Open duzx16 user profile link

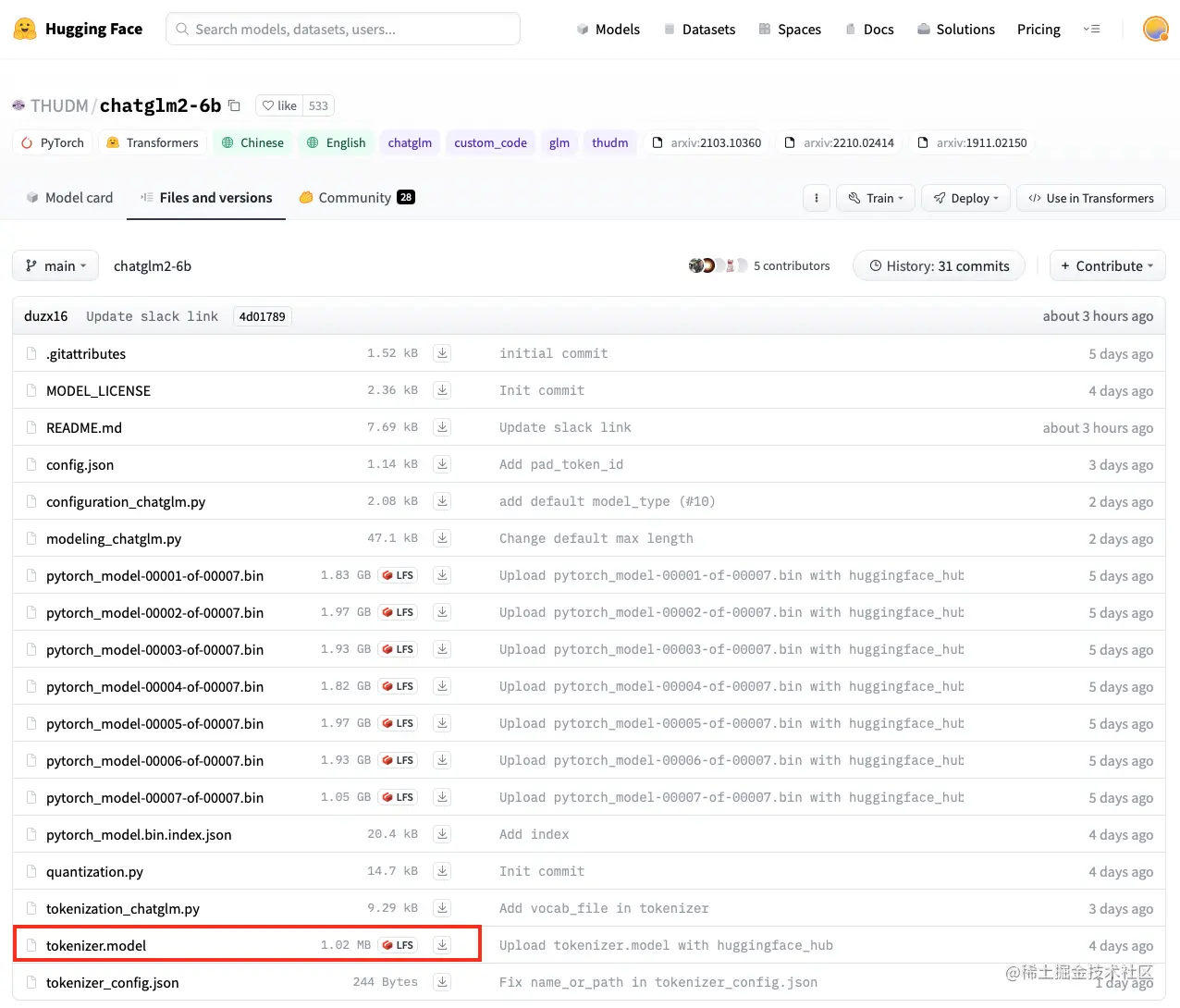coord(46,315)
